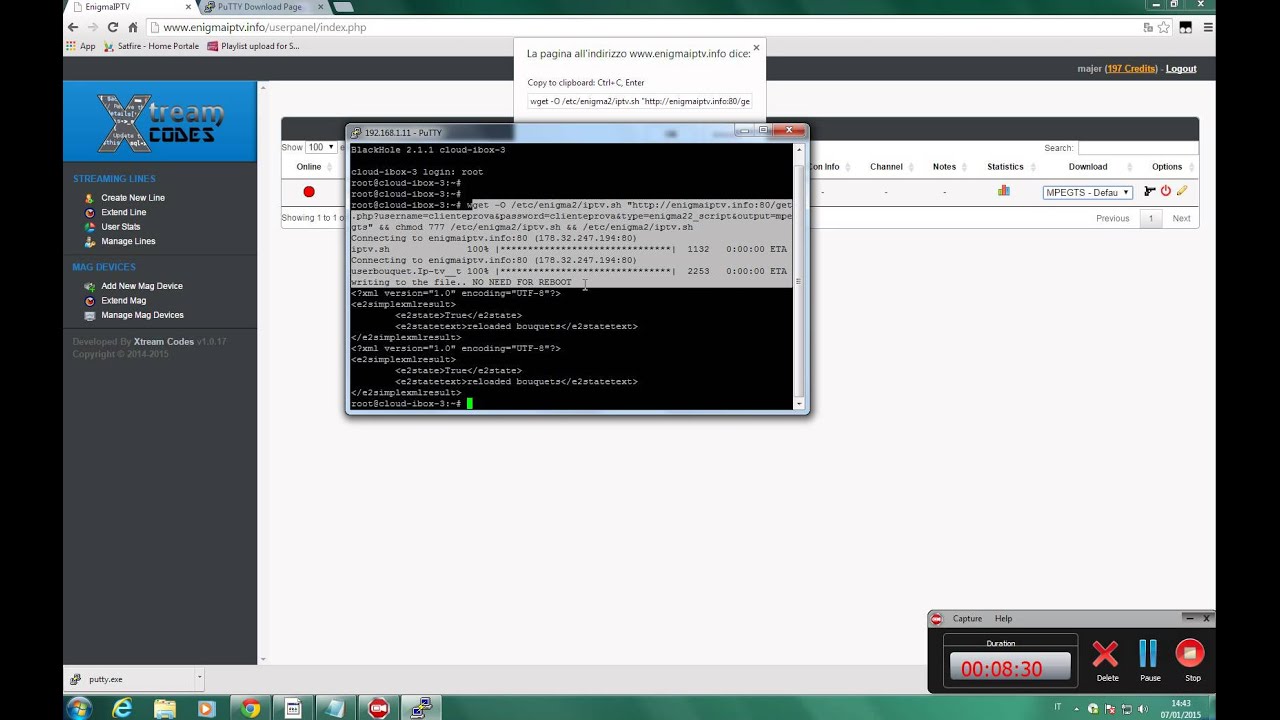Viewport: 1280px width, 720px height.
Task: Open Playlist upload bookmark
Action: click(x=254, y=46)
